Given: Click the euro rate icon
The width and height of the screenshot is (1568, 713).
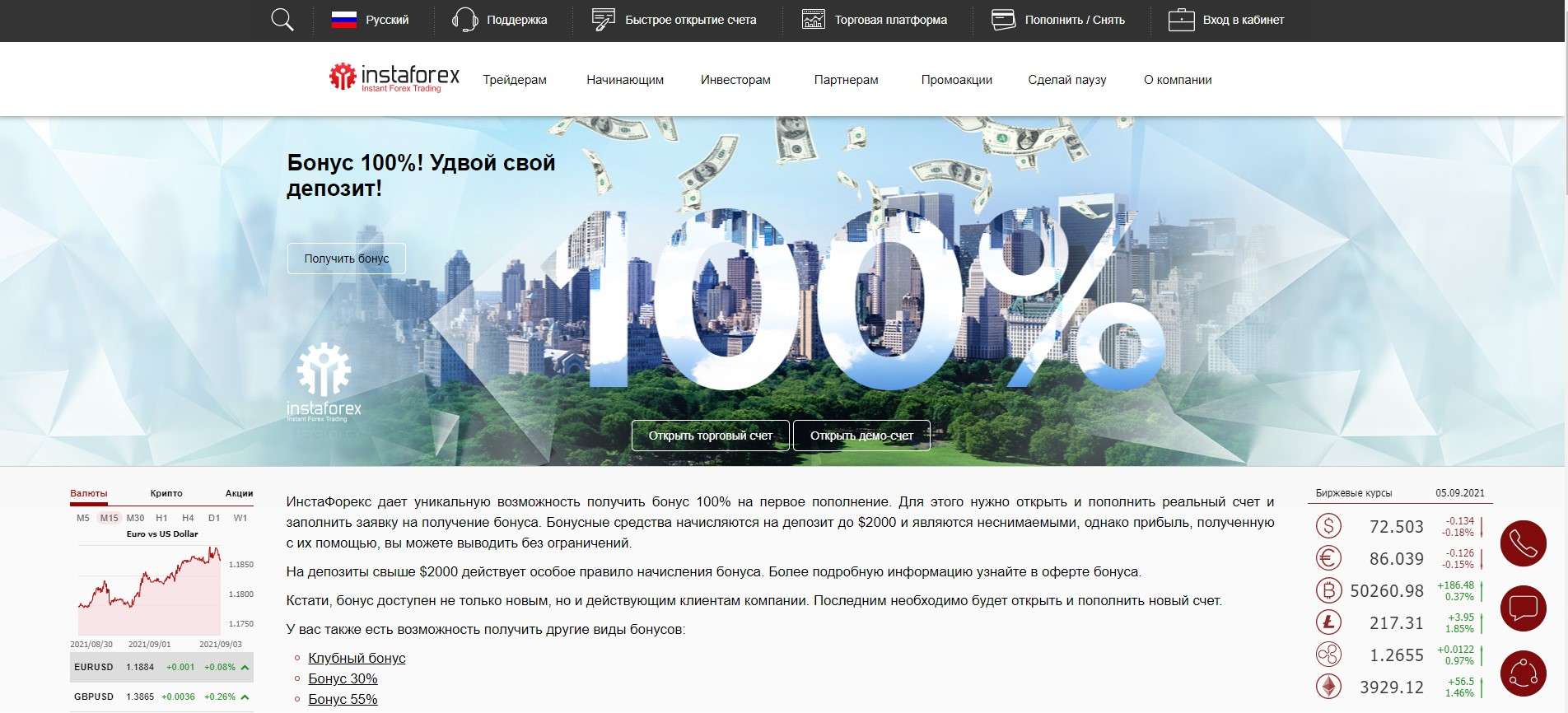Looking at the screenshot, I should [x=1328, y=558].
